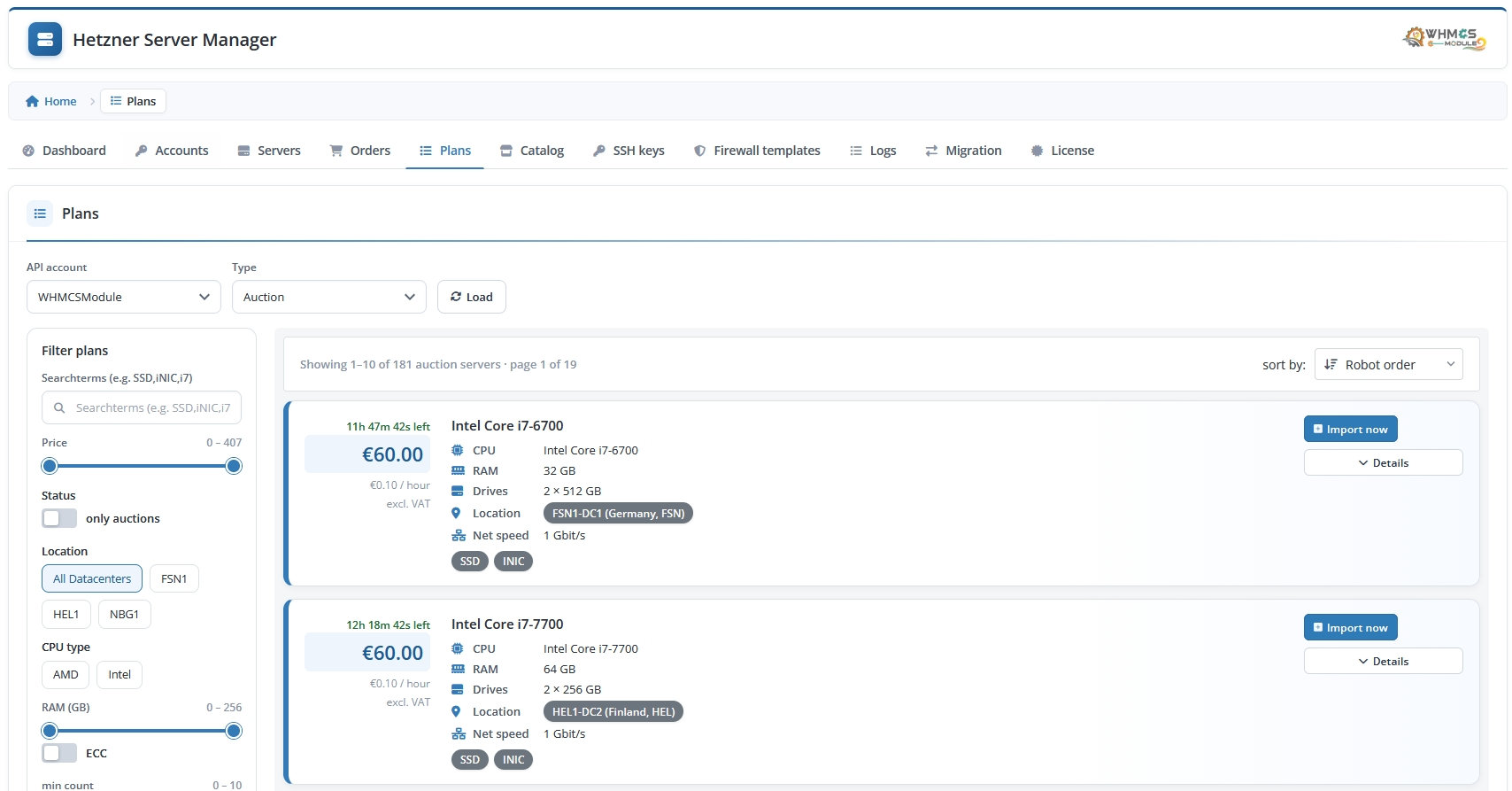1512x791 pixels.
Task: Click the Orders tab cart icon
Action: tap(336, 151)
